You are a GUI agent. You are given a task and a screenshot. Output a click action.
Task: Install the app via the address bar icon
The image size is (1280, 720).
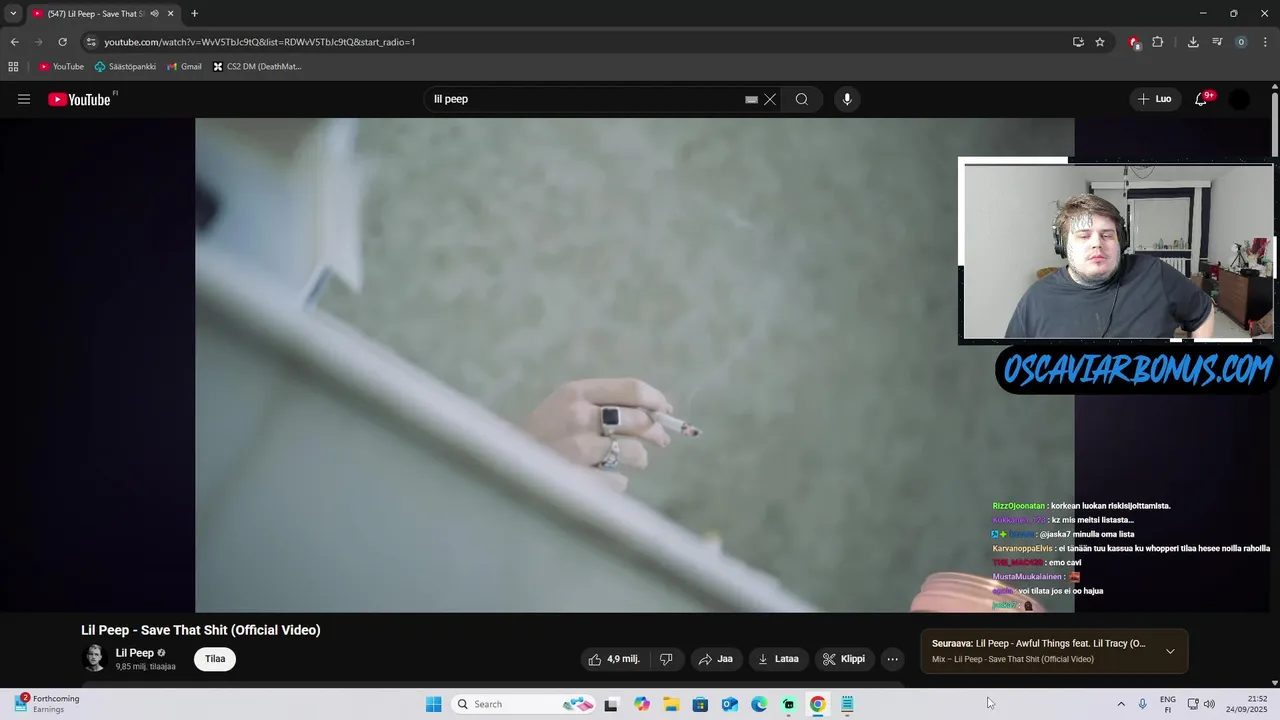pos(1078,42)
